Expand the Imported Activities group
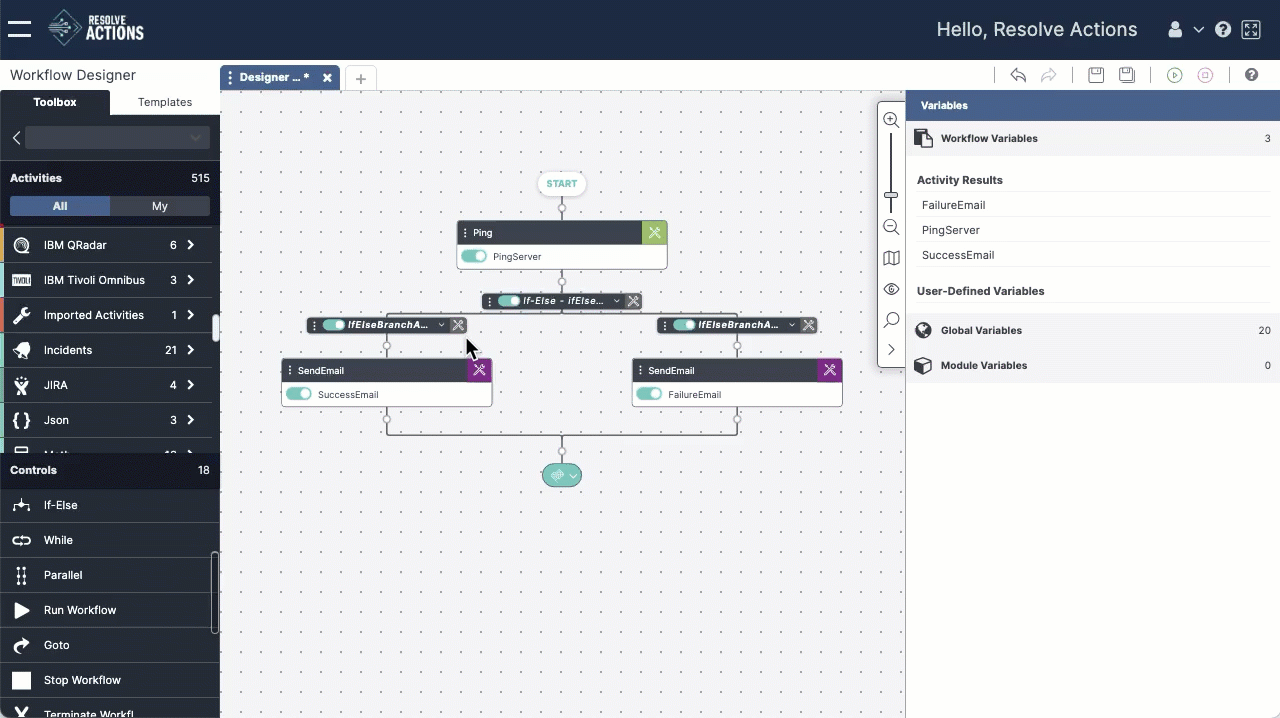Viewport: 1280px width, 718px height. (190, 315)
